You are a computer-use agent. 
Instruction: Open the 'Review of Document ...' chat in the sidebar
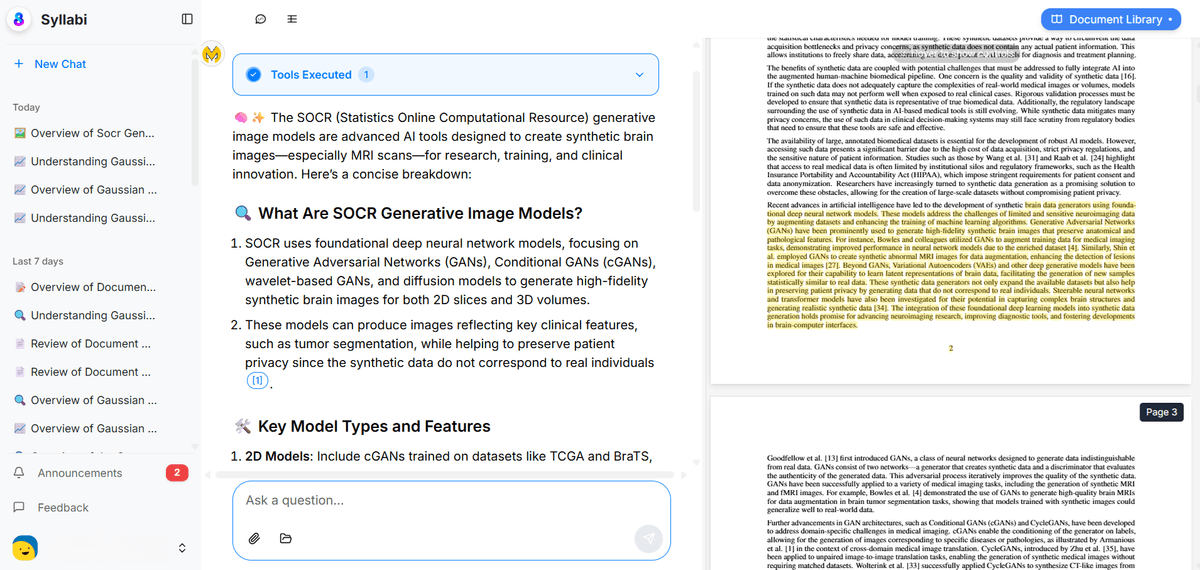(90, 344)
